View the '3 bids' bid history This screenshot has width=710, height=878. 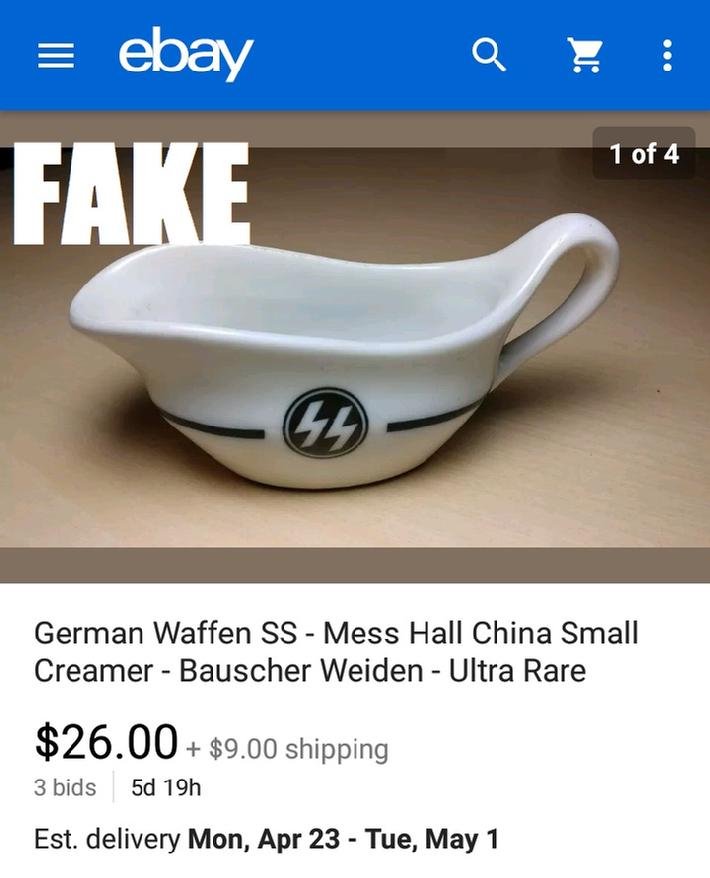65,787
